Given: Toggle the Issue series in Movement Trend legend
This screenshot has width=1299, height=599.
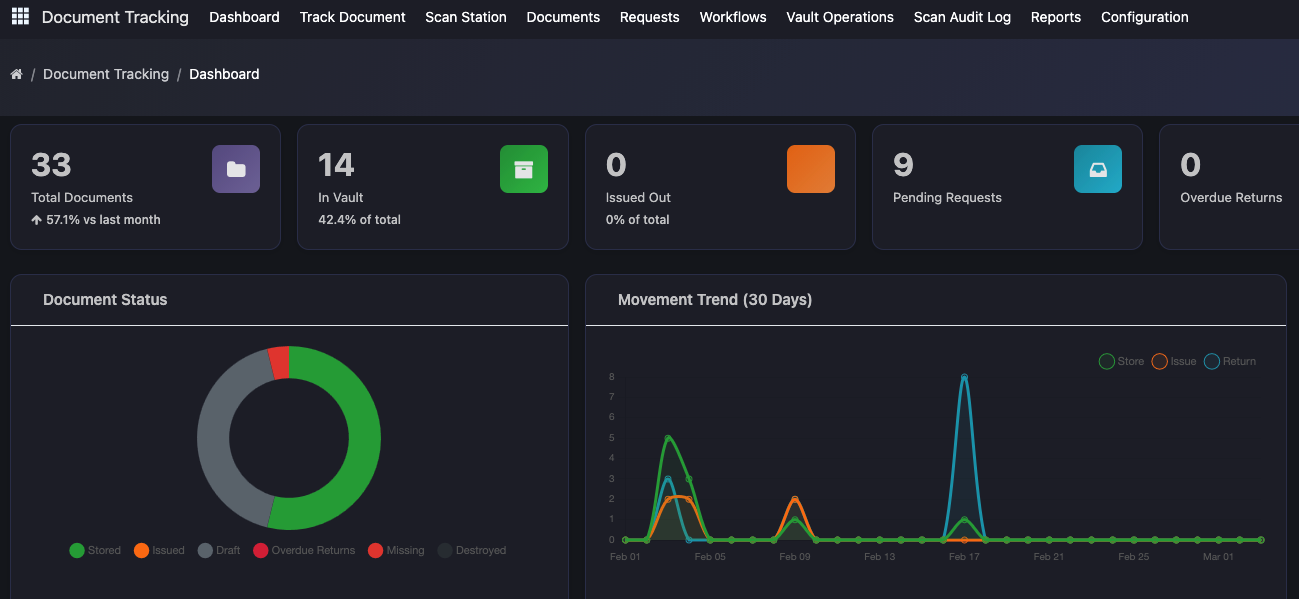Looking at the screenshot, I should (x=1174, y=361).
